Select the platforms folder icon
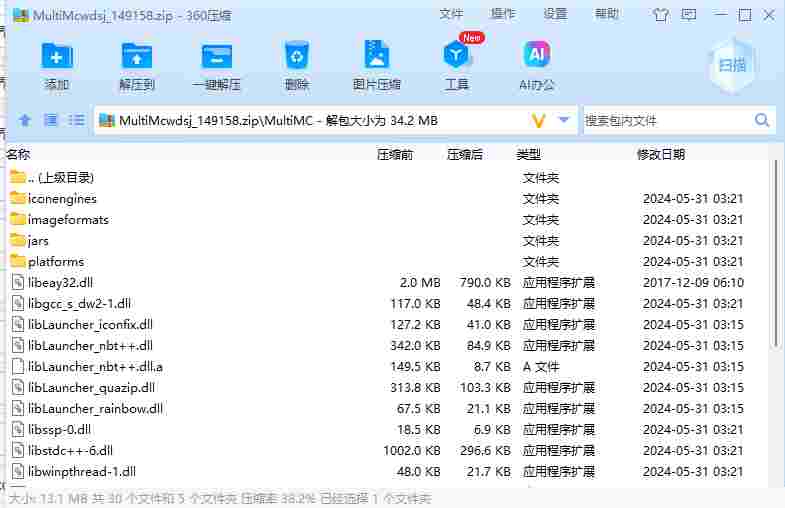785x508 pixels. pyautogui.click(x=18, y=261)
